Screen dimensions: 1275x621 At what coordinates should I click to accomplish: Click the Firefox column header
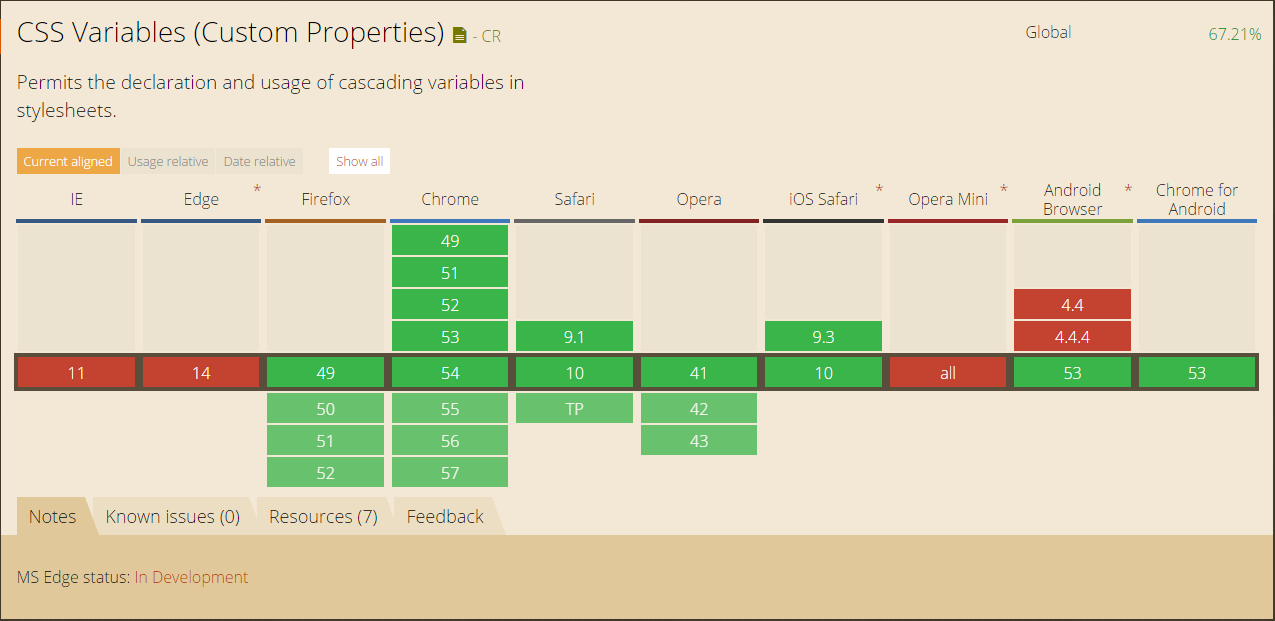pos(326,199)
